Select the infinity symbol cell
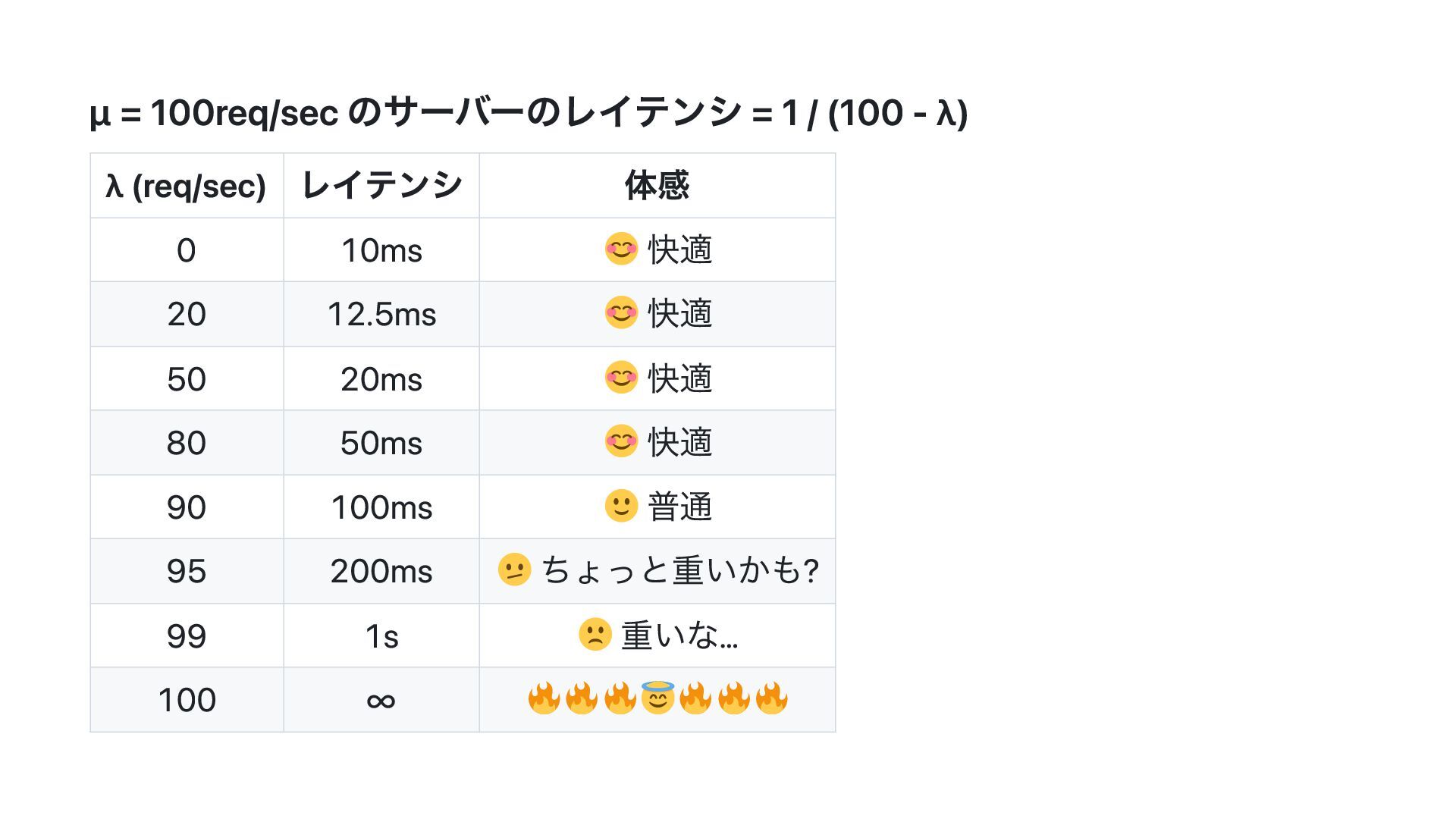The height and width of the screenshot is (819, 1456). (381, 700)
